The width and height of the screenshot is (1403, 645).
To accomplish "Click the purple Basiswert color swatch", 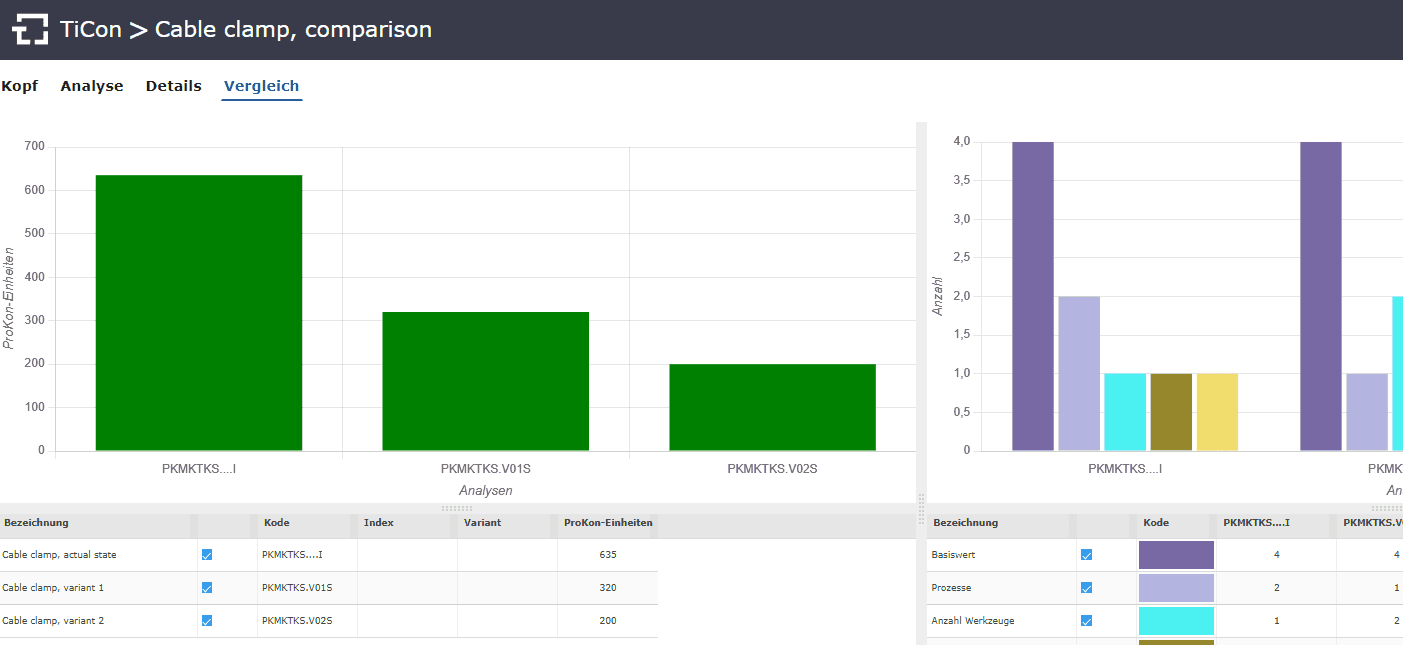I will [1176, 555].
